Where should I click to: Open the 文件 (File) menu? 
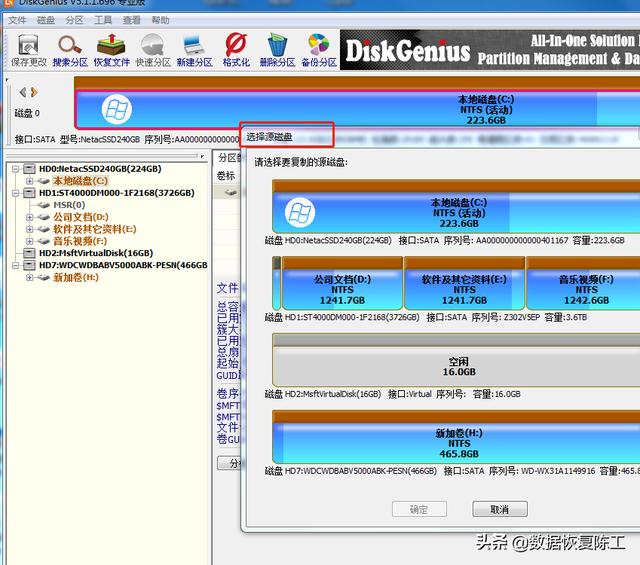(17, 20)
